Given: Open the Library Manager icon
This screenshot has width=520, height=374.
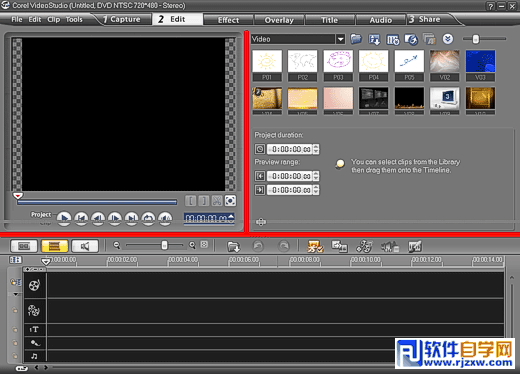Looking at the screenshot, I should [x=429, y=39].
